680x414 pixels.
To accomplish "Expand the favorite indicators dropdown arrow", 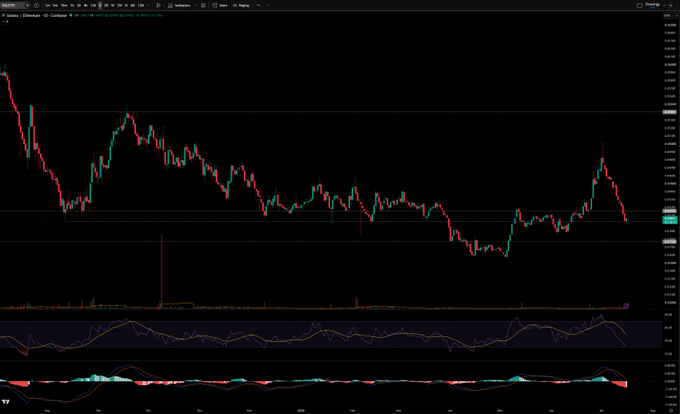I will point(196,5).
